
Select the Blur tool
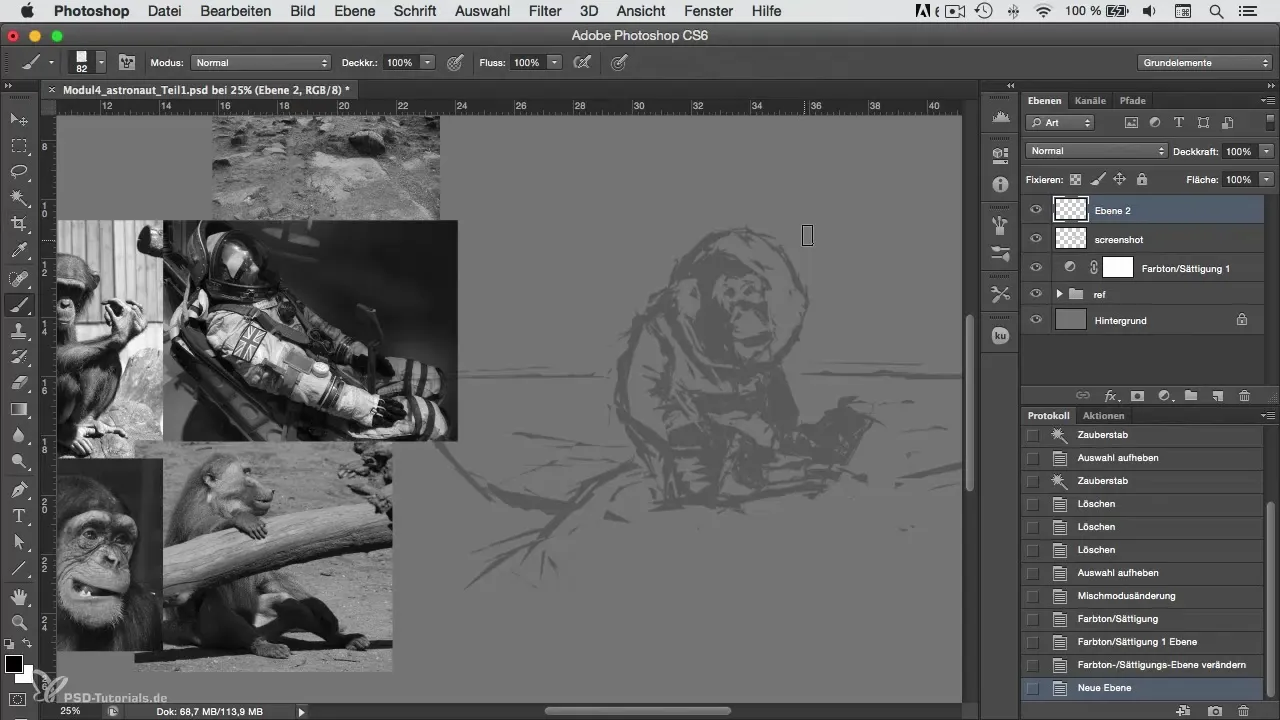18,435
